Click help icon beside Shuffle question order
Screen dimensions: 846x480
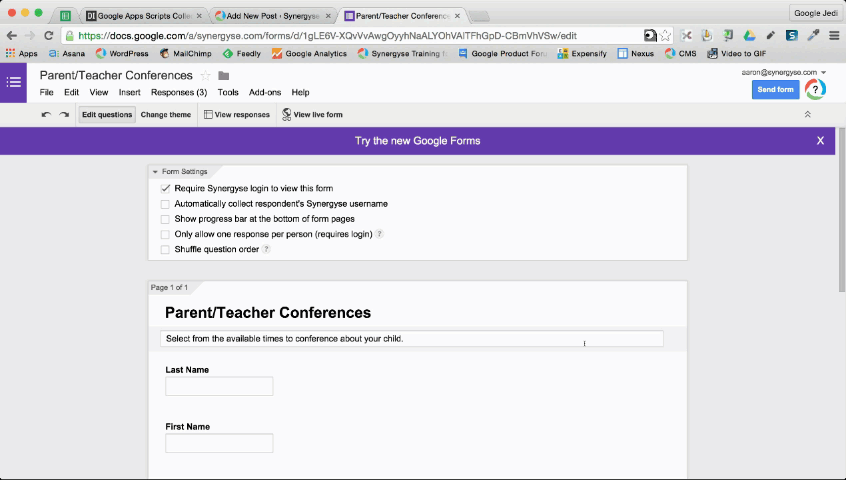[266, 249]
